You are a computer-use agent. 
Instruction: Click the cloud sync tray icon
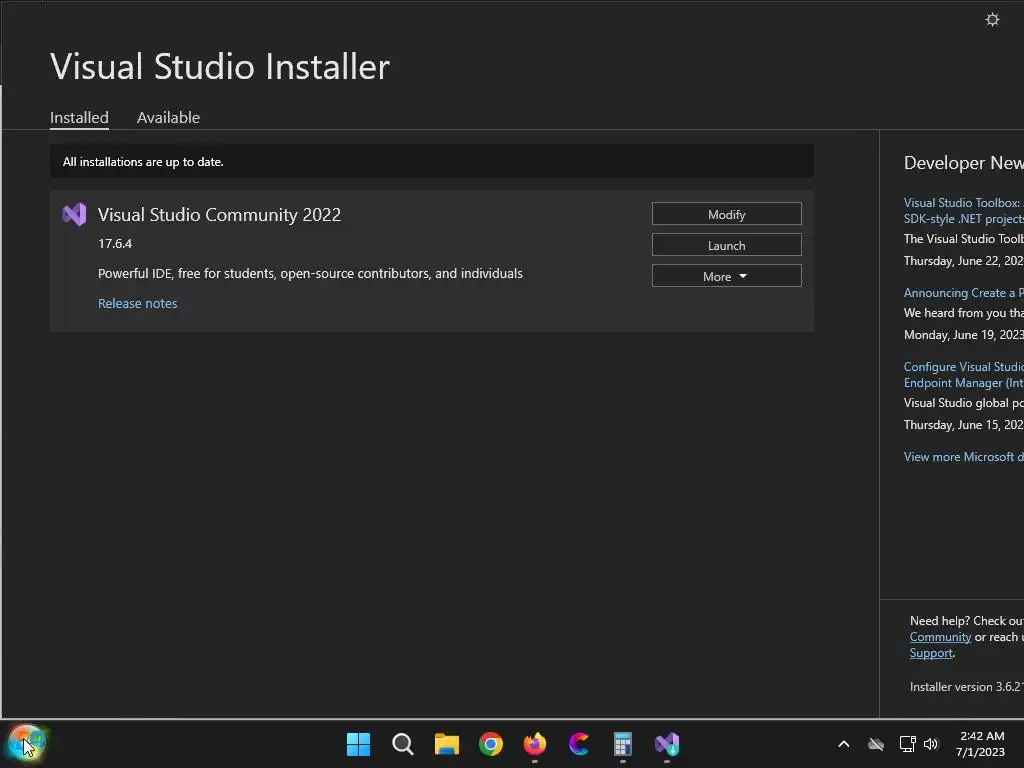tap(876, 744)
